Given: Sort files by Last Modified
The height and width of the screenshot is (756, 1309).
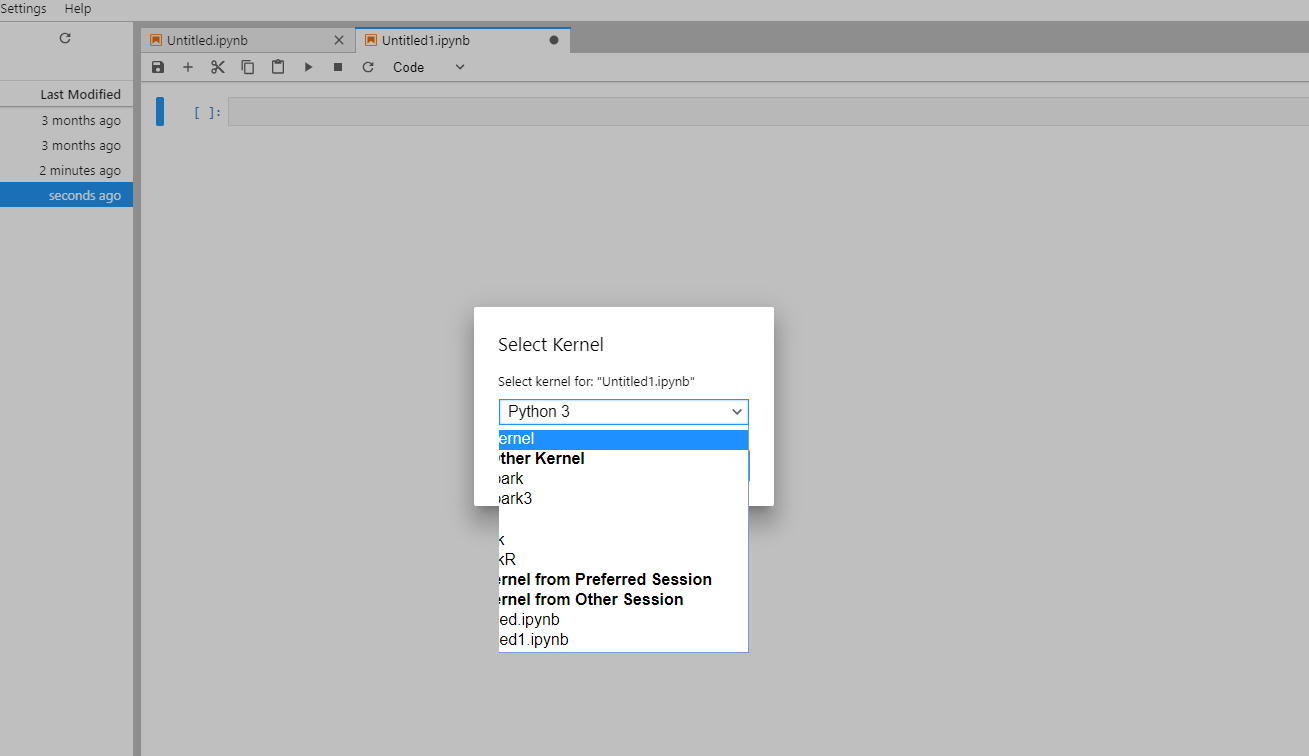Looking at the screenshot, I should coord(80,93).
